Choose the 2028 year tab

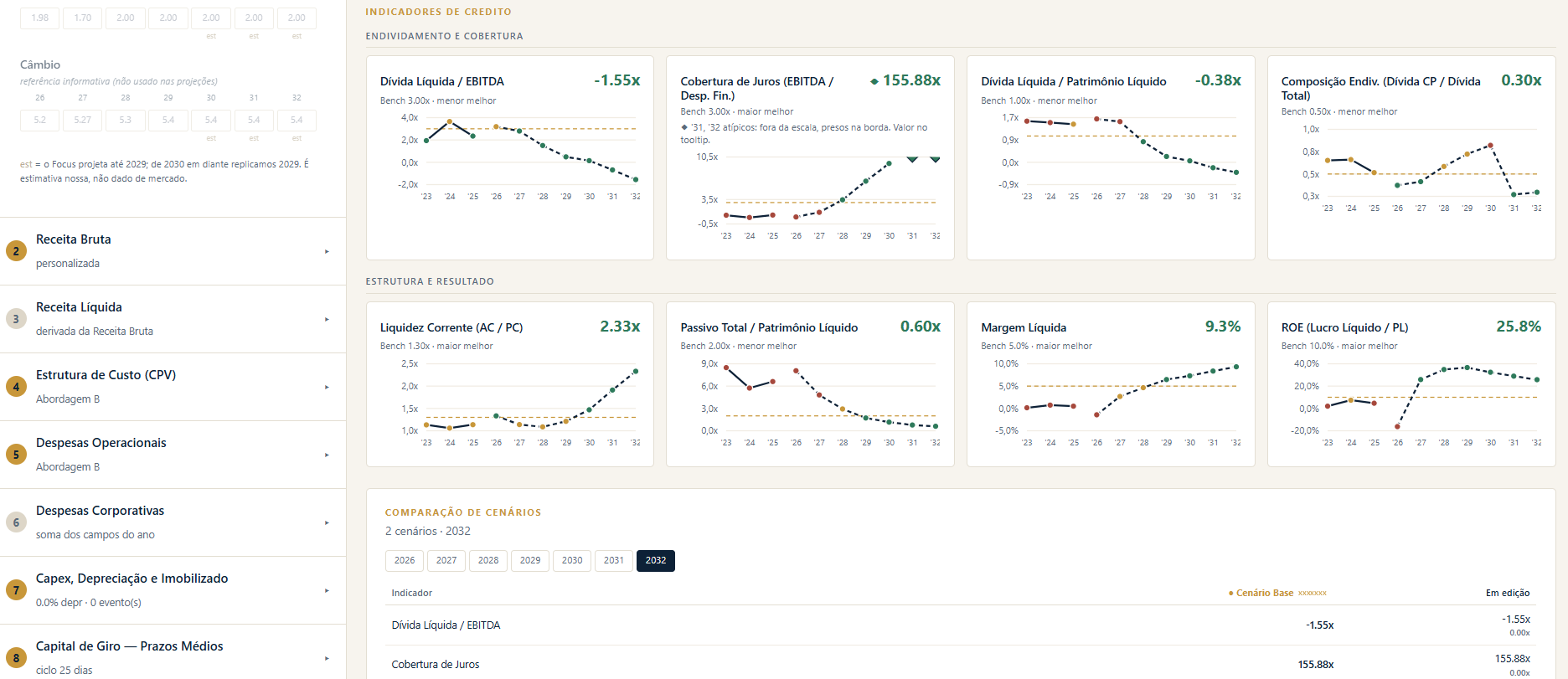pos(488,561)
